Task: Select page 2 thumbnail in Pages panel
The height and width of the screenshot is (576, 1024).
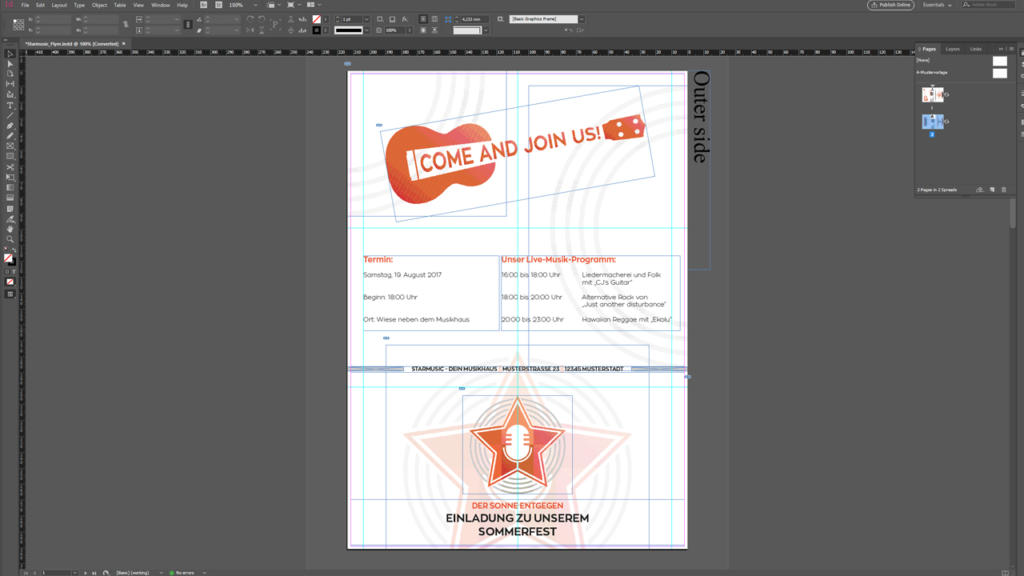Action: click(932, 121)
